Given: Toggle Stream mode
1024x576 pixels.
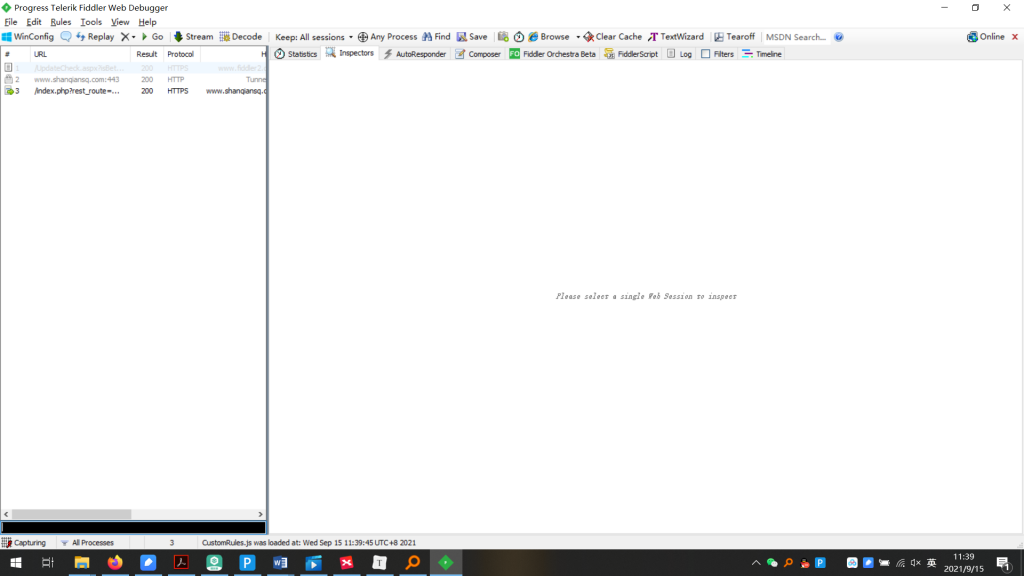Looking at the screenshot, I should (193, 37).
